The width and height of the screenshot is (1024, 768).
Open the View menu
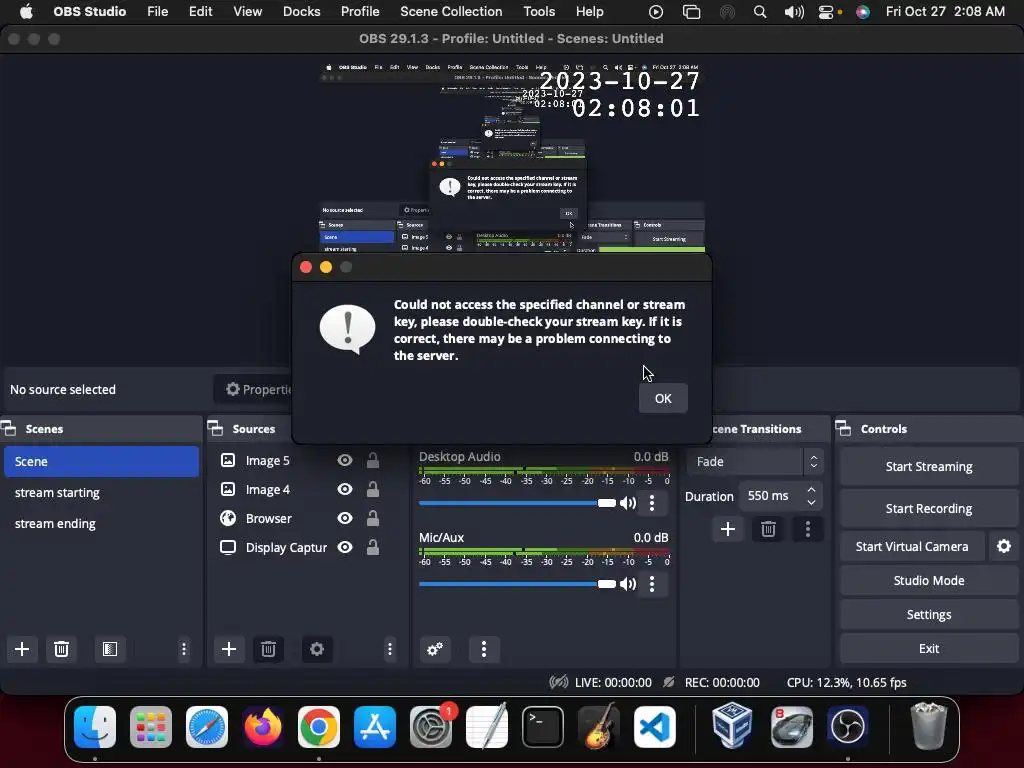tap(248, 12)
